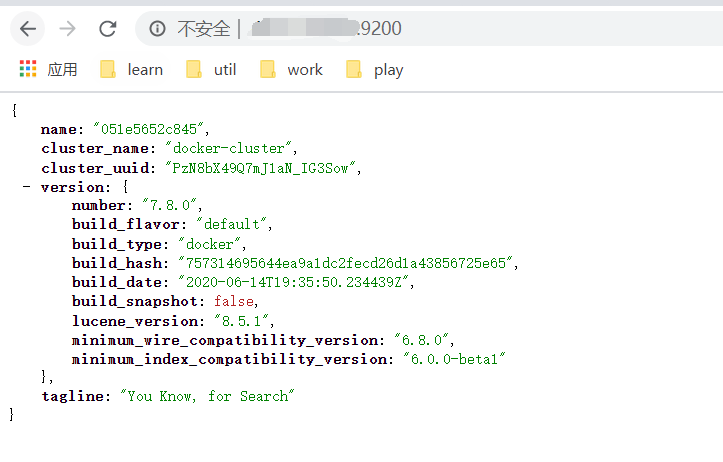Open the site info icon beside 不安全

(157, 29)
